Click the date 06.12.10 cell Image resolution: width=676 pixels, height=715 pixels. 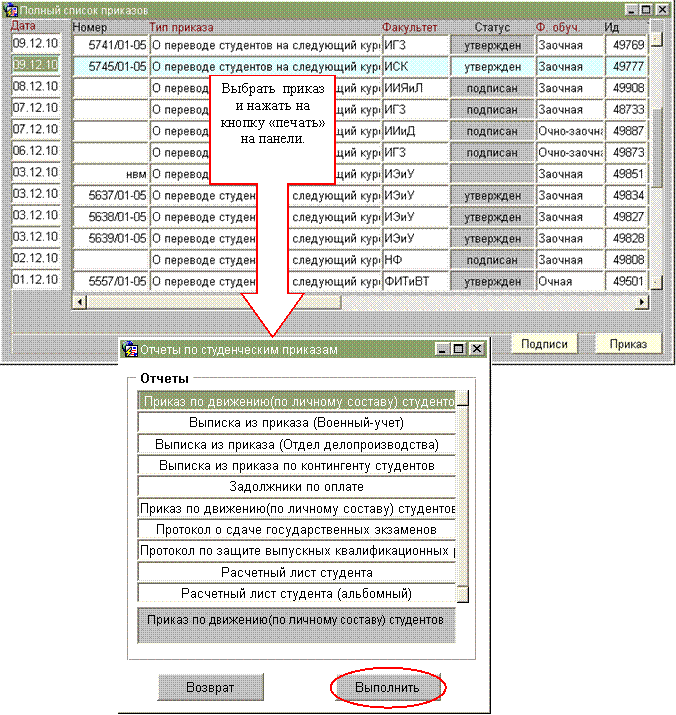[x=36, y=150]
